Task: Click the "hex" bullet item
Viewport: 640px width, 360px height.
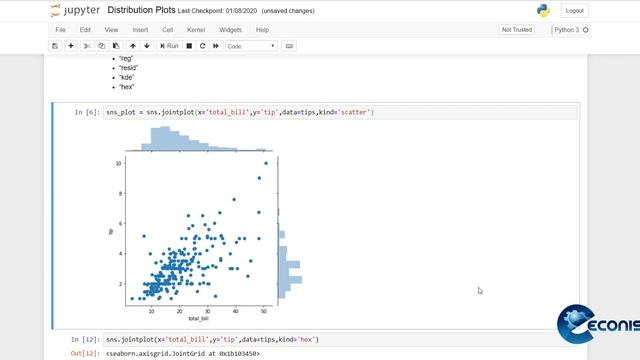Action: (127, 87)
